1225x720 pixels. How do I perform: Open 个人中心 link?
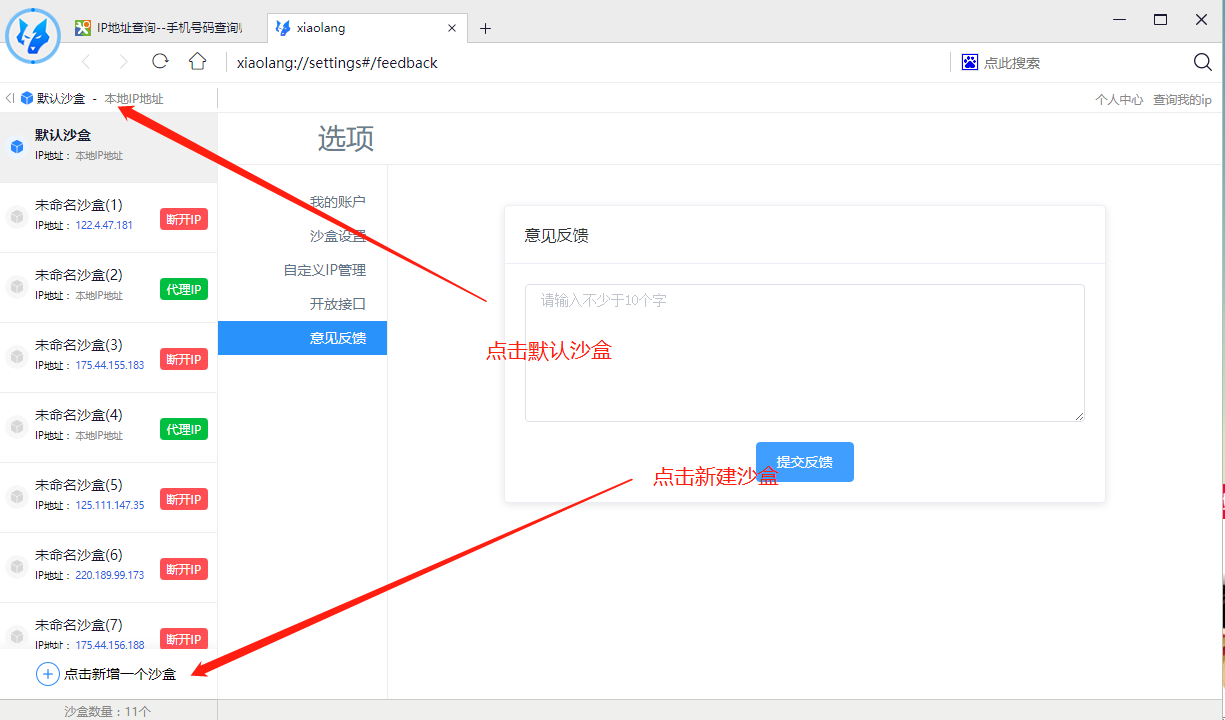(1119, 100)
